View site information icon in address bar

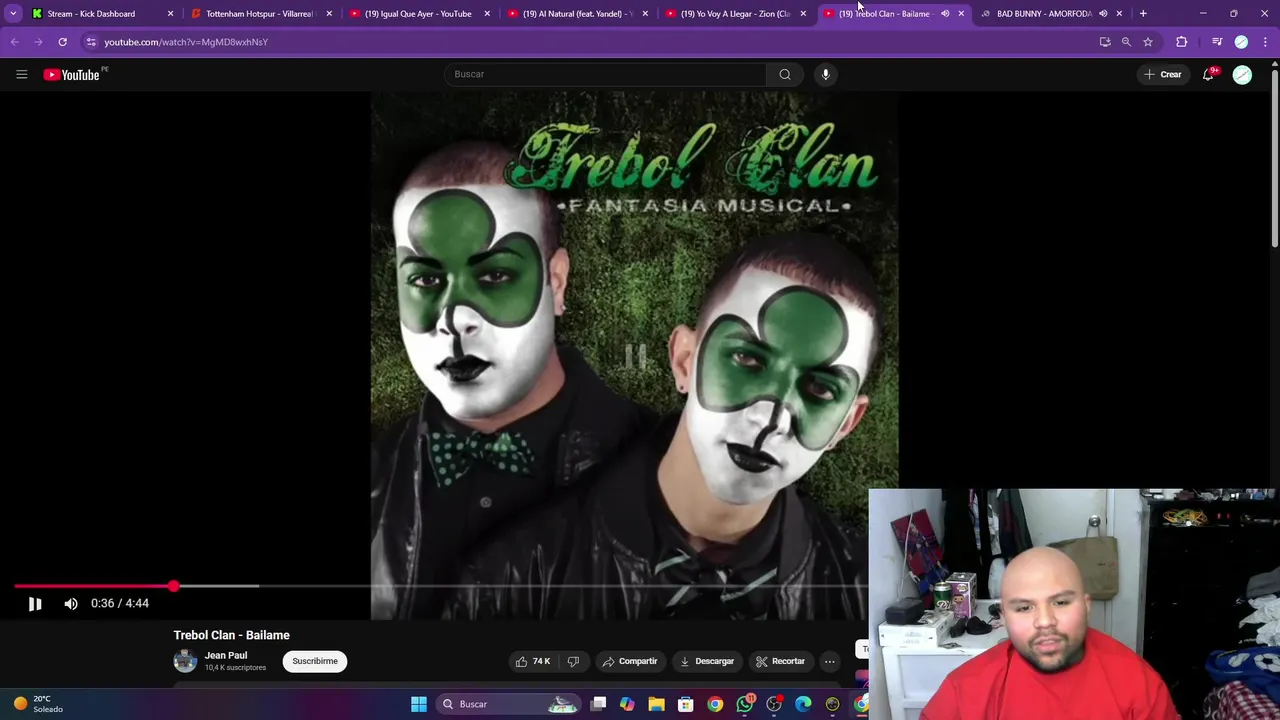91,42
